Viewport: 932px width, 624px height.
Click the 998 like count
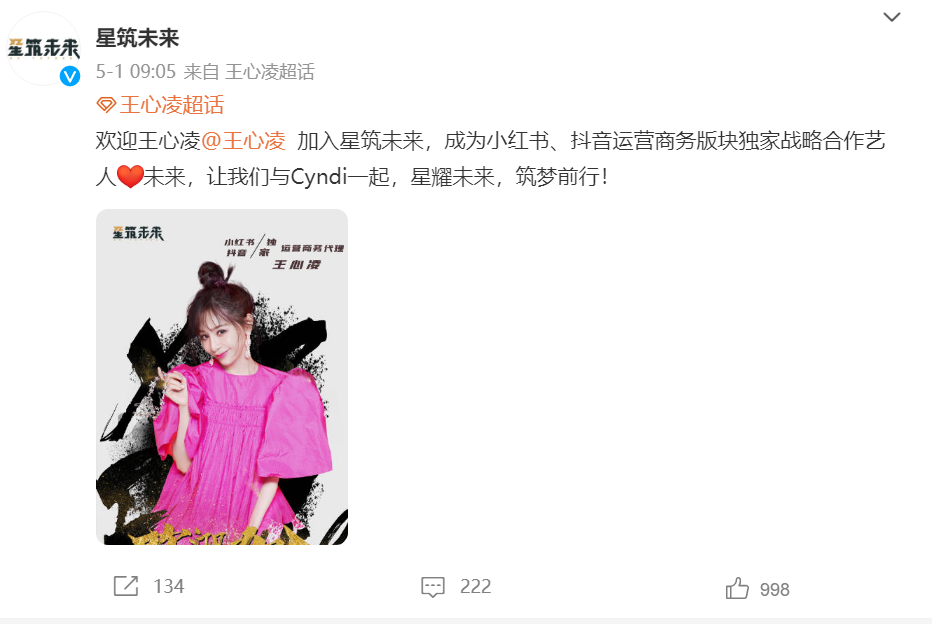coord(774,590)
